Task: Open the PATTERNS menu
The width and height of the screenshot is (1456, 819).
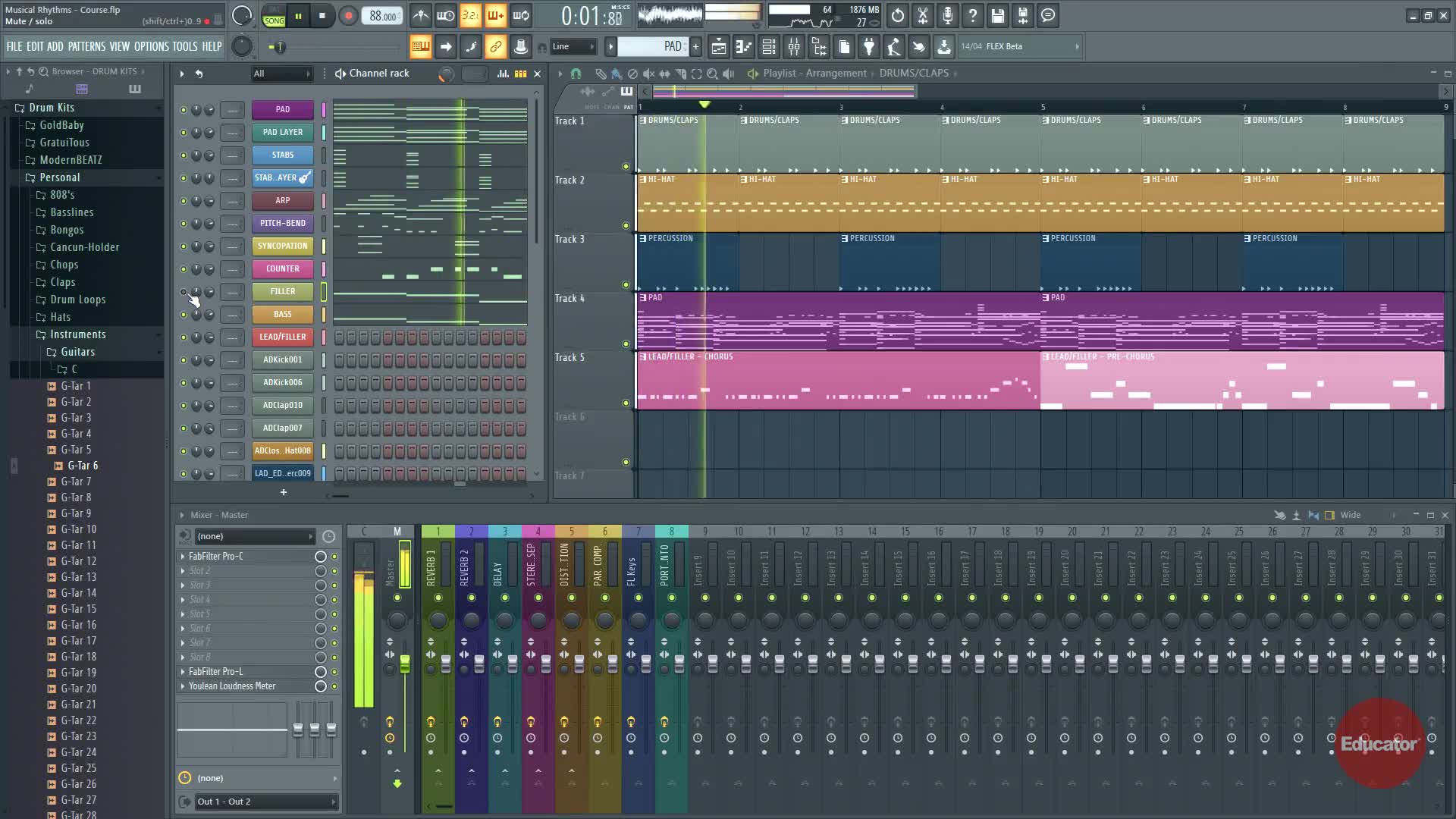Action: coord(86,47)
